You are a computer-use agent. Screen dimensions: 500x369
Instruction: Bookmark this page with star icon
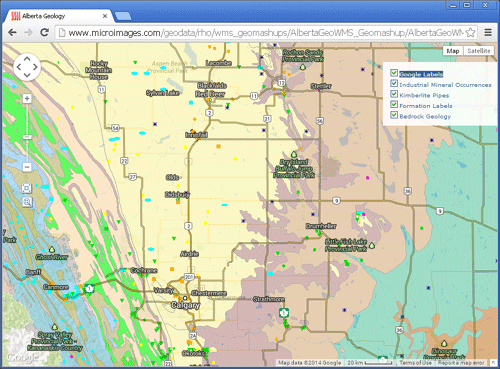coord(470,32)
